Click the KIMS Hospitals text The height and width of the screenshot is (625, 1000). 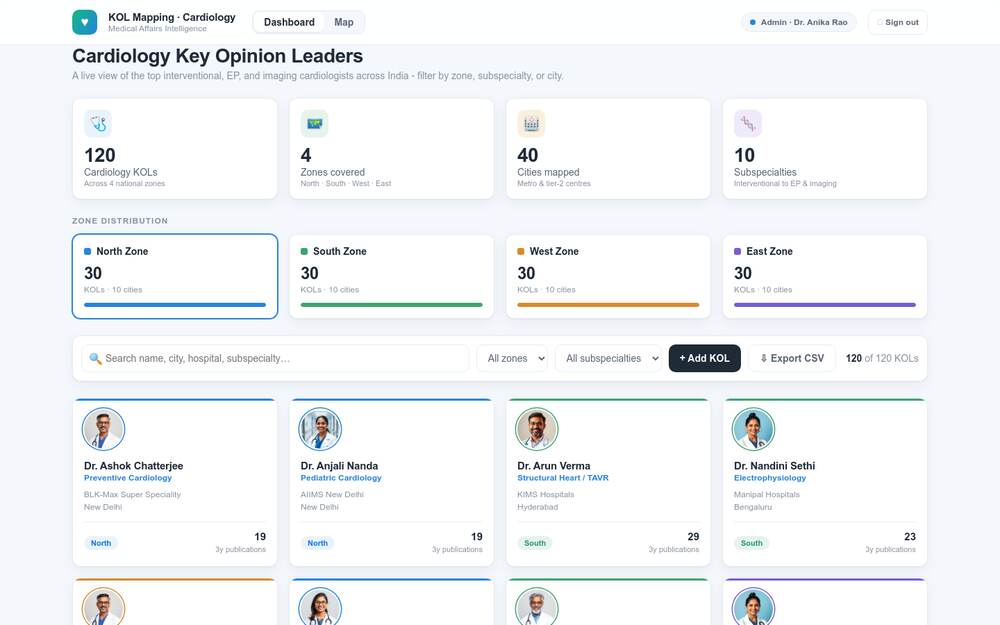546,494
